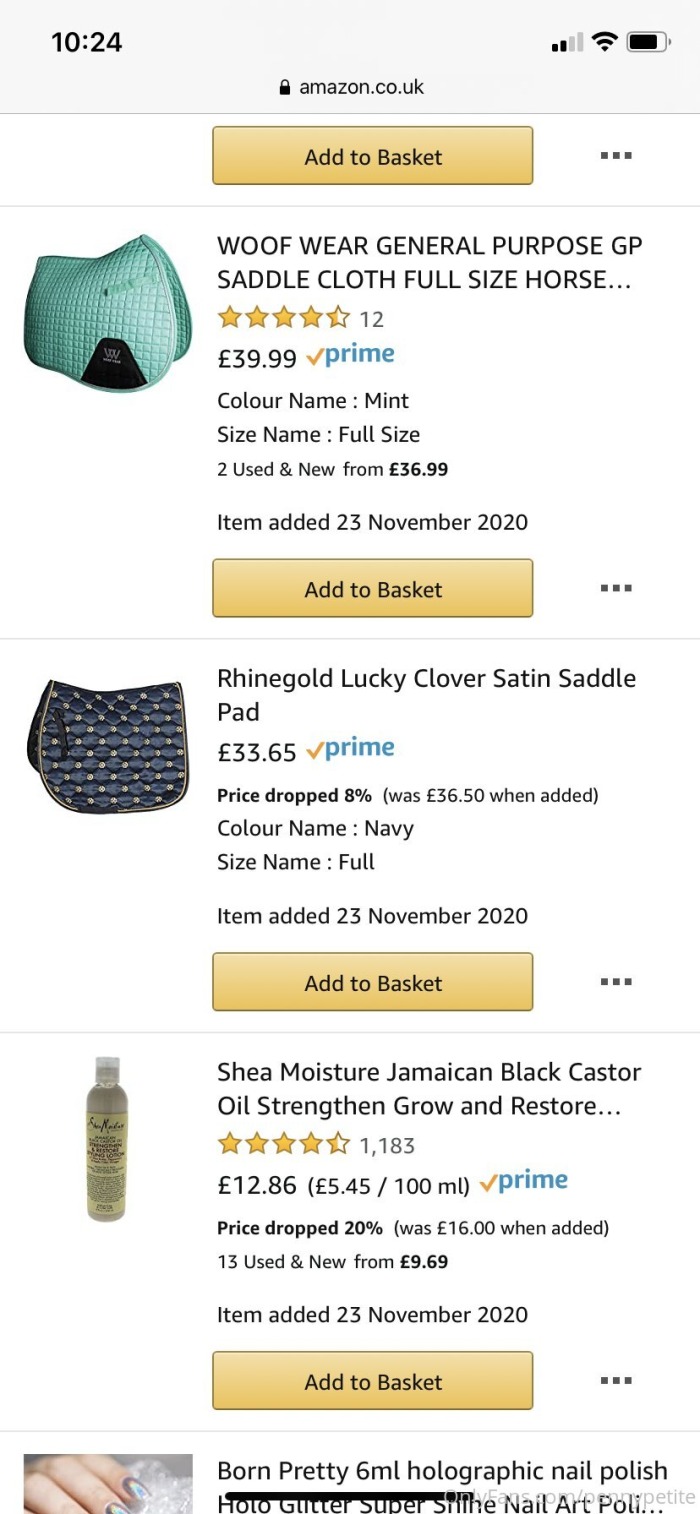Open the Shea Moisture Jamaican Black Castor Oil title
The image size is (700, 1514).
coord(428,1088)
